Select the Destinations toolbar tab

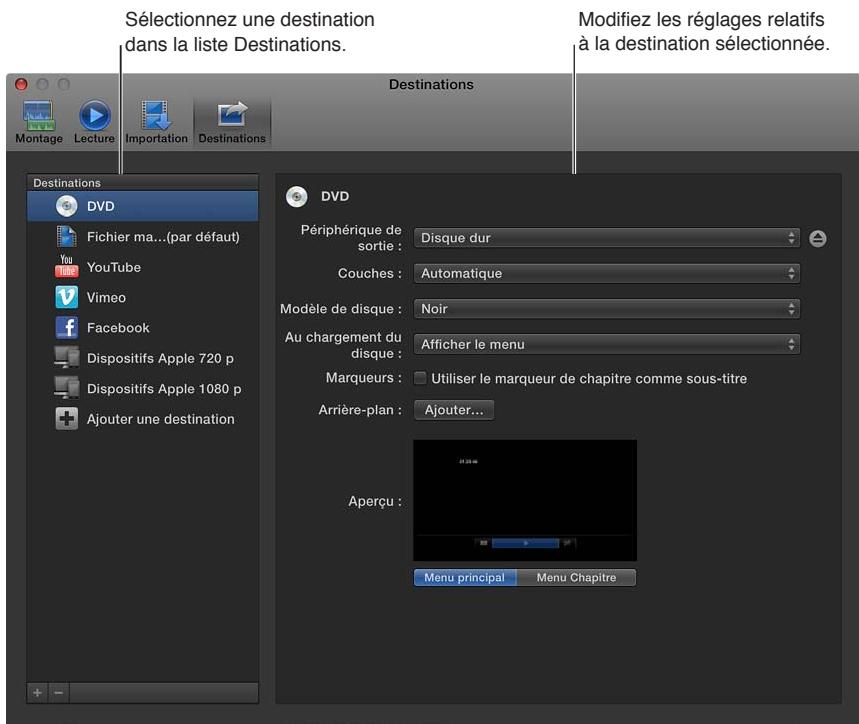tap(232, 123)
